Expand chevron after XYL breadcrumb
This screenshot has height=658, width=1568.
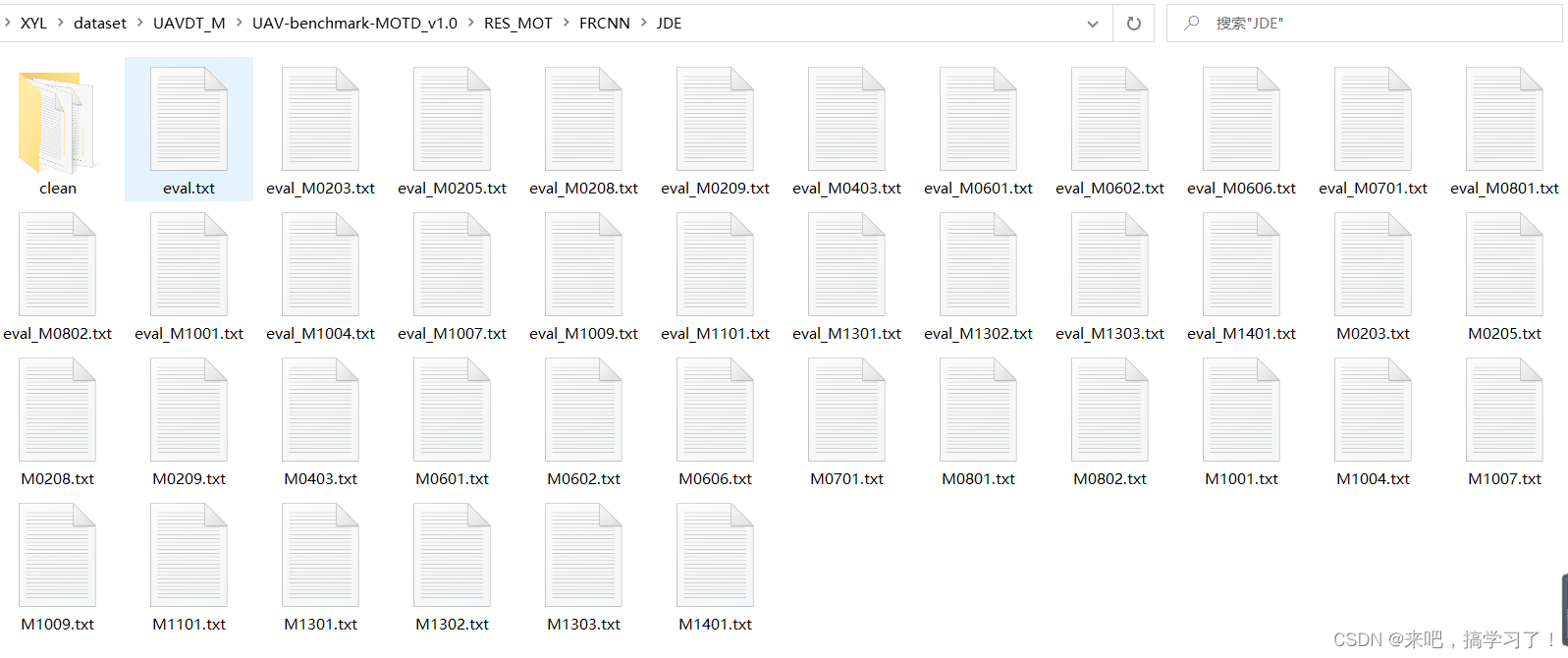tap(61, 23)
